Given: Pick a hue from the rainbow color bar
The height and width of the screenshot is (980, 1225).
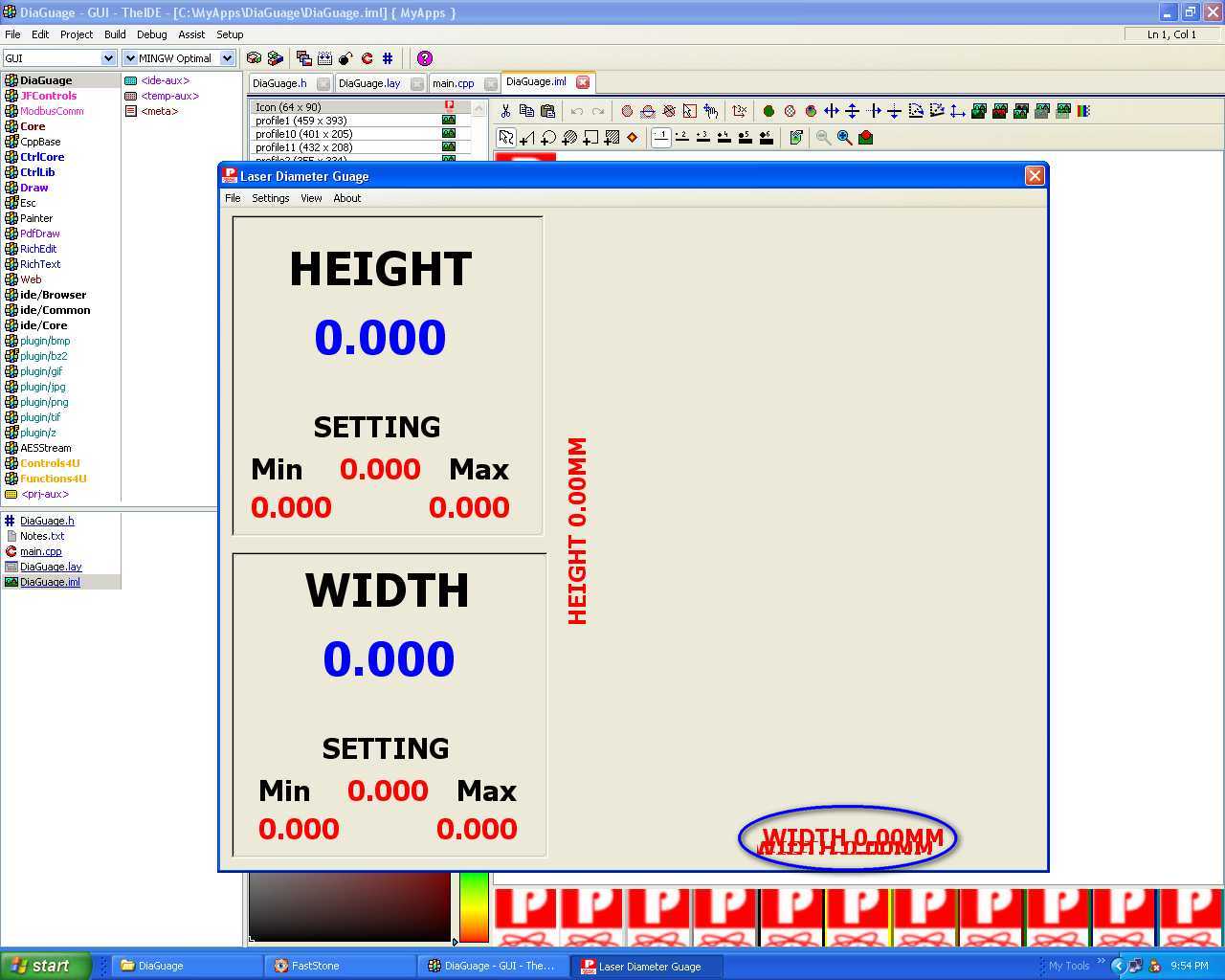Looking at the screenshot, I should pyautogui.click(x=474, y=907).
